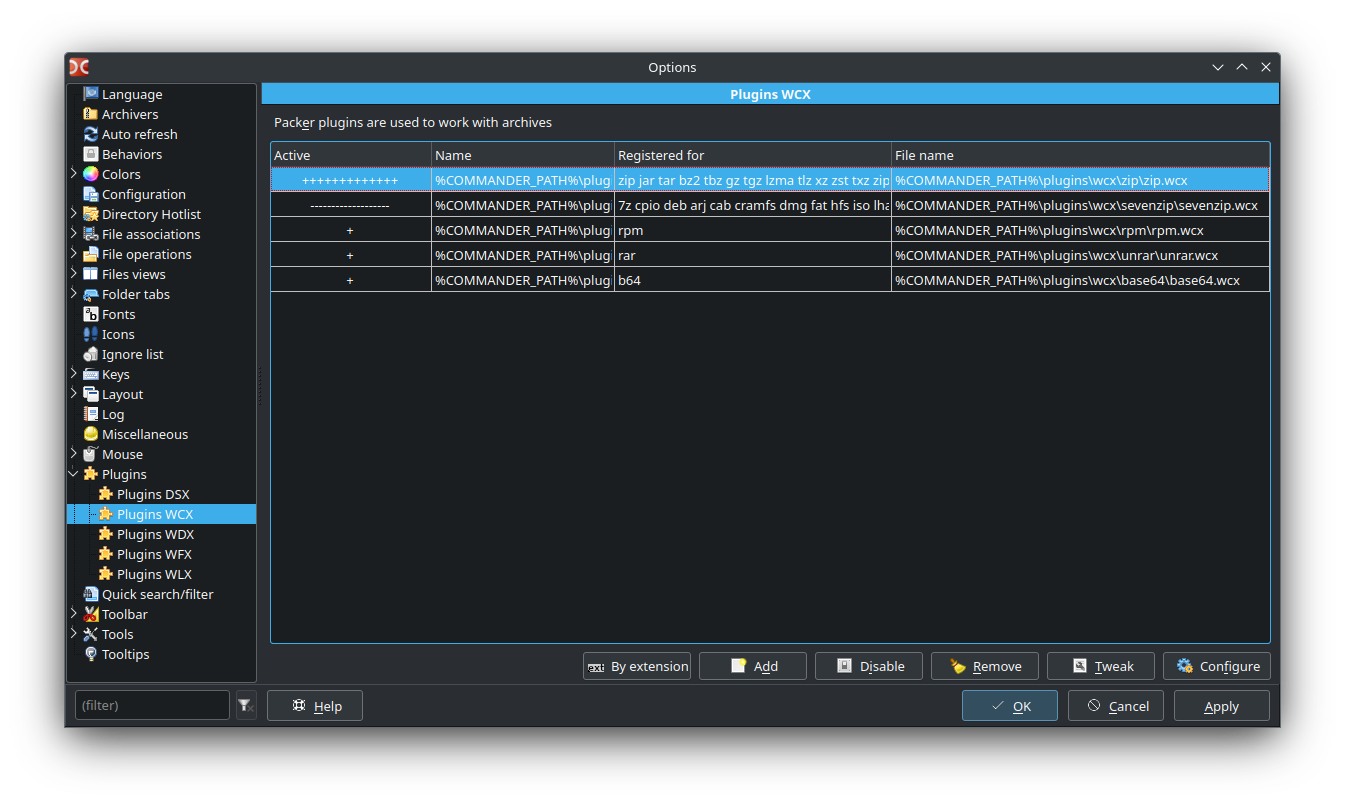The height and width of the screenshot is (804, 1345).
Task: Expand the Toolbar settings branch
Action: (x=73, y=614)
